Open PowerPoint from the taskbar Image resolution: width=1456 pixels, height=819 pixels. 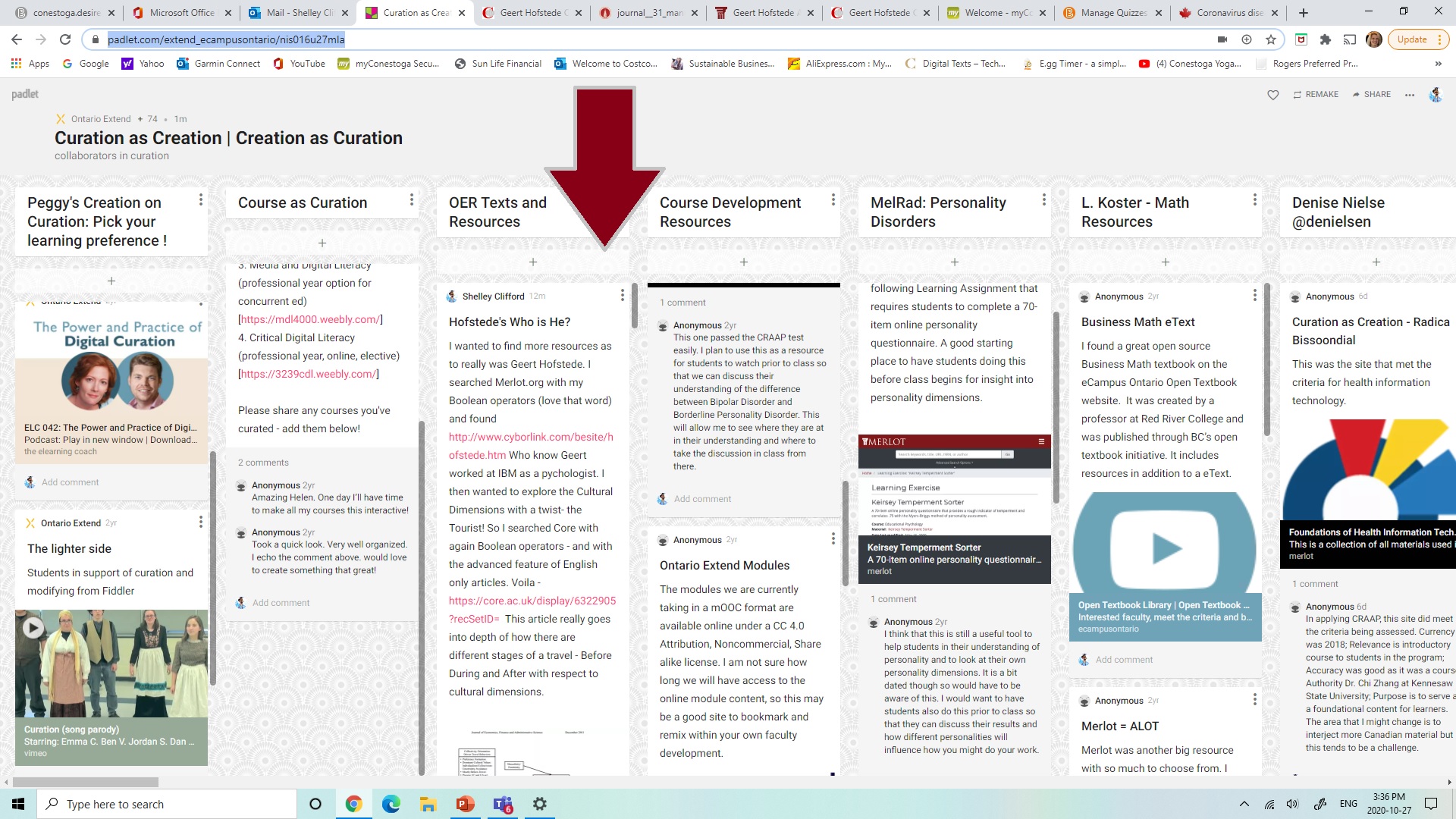[465, 804]
